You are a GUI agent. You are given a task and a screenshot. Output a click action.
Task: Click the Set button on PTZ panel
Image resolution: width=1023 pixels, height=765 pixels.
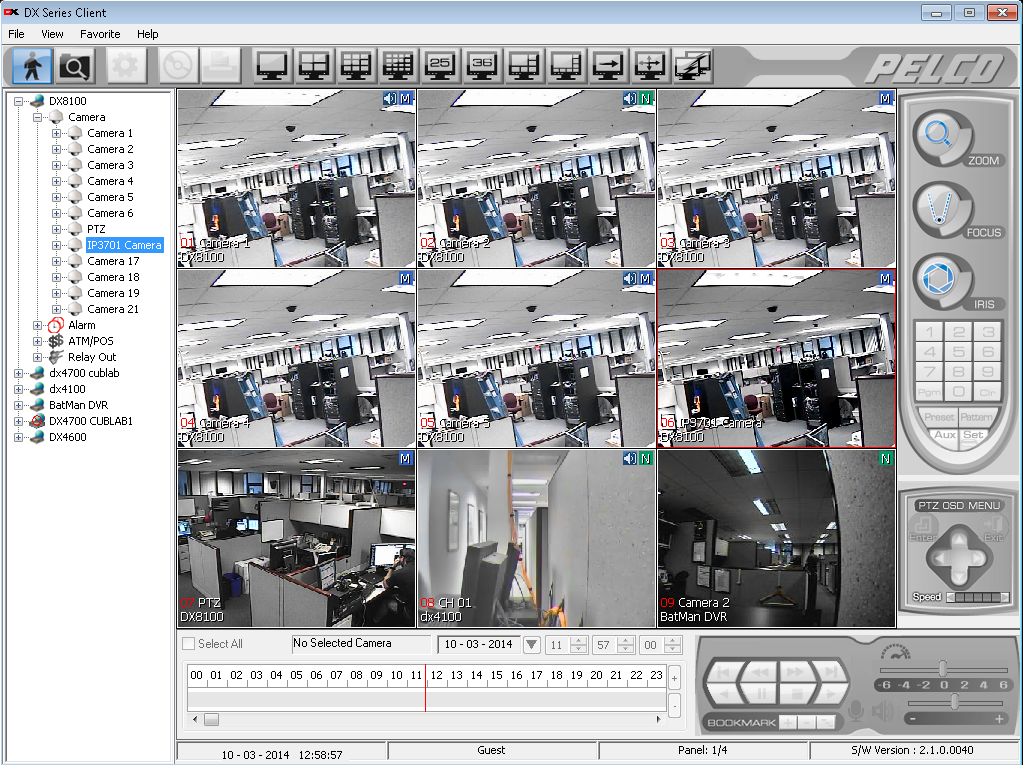(973, 434)
